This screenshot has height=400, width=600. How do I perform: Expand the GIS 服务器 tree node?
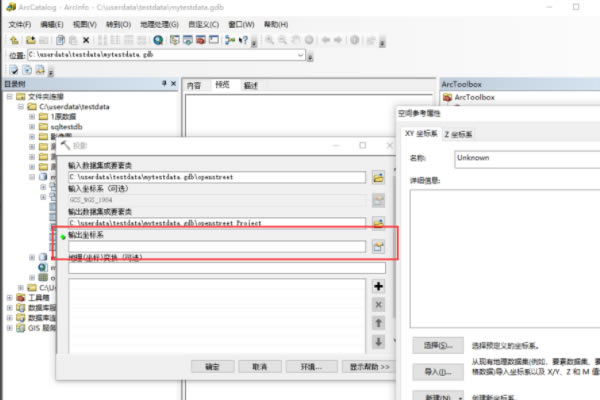tap(10, 328)
